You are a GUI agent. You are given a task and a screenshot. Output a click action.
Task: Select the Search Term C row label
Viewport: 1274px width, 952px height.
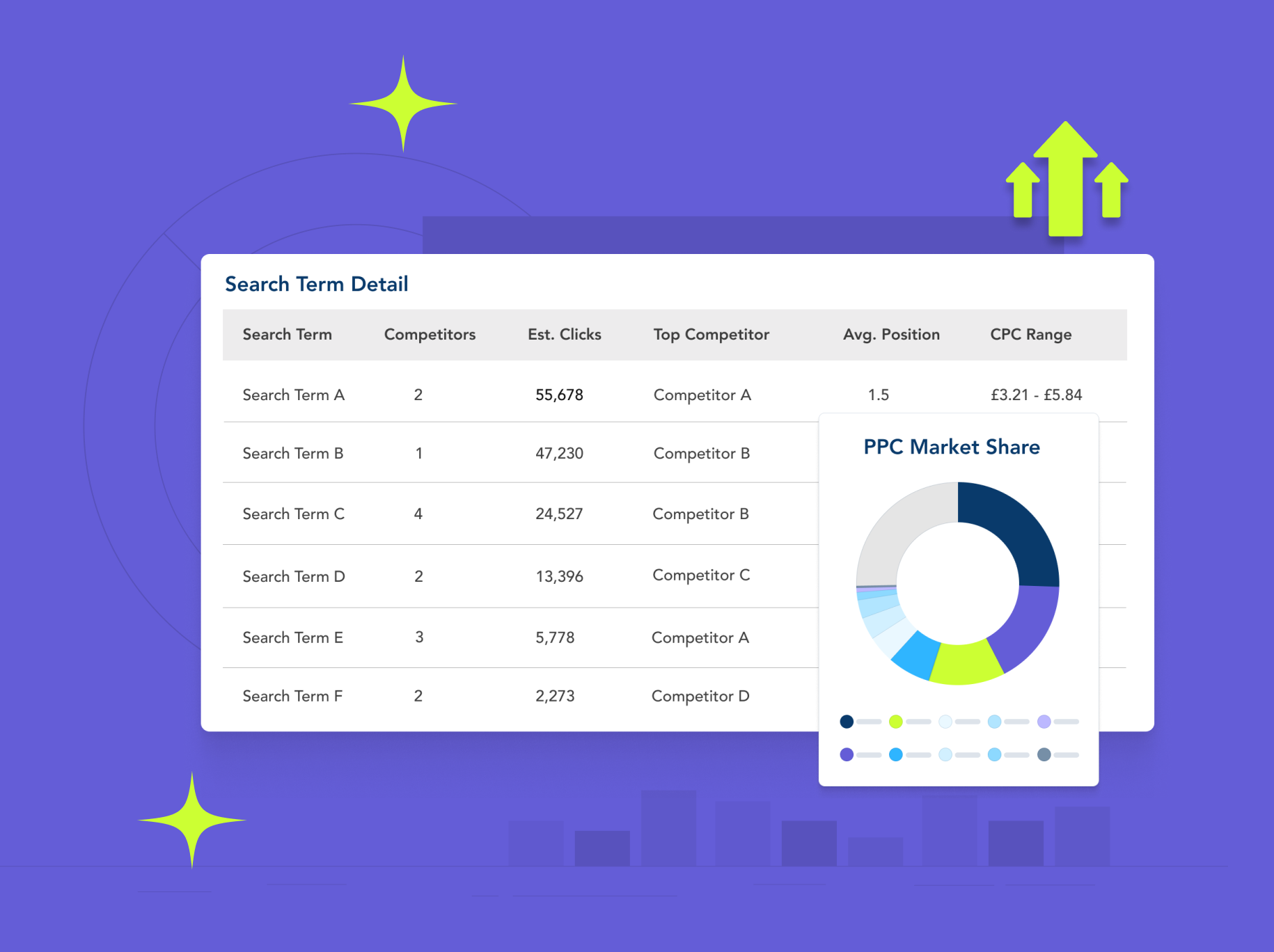point(293,514)
